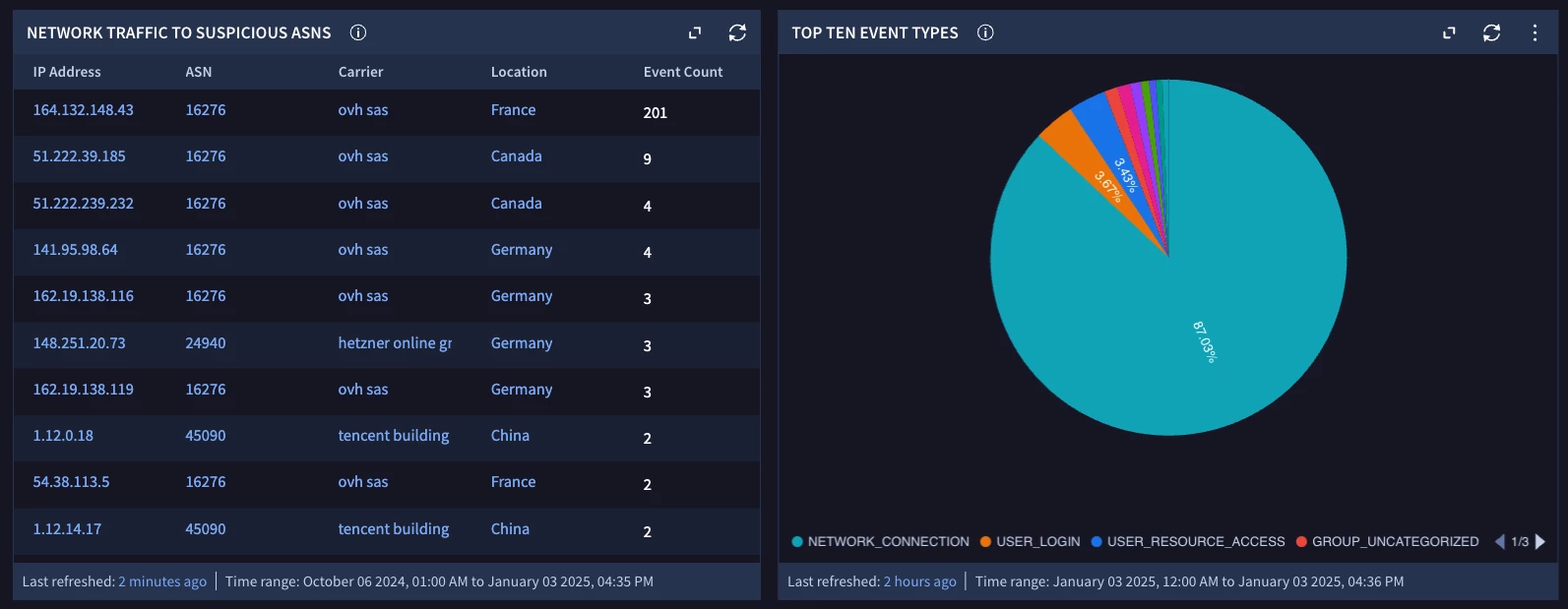Click France location in 164.132.148.43 row
The image size is (1568, 609).
tap(514, 110)
